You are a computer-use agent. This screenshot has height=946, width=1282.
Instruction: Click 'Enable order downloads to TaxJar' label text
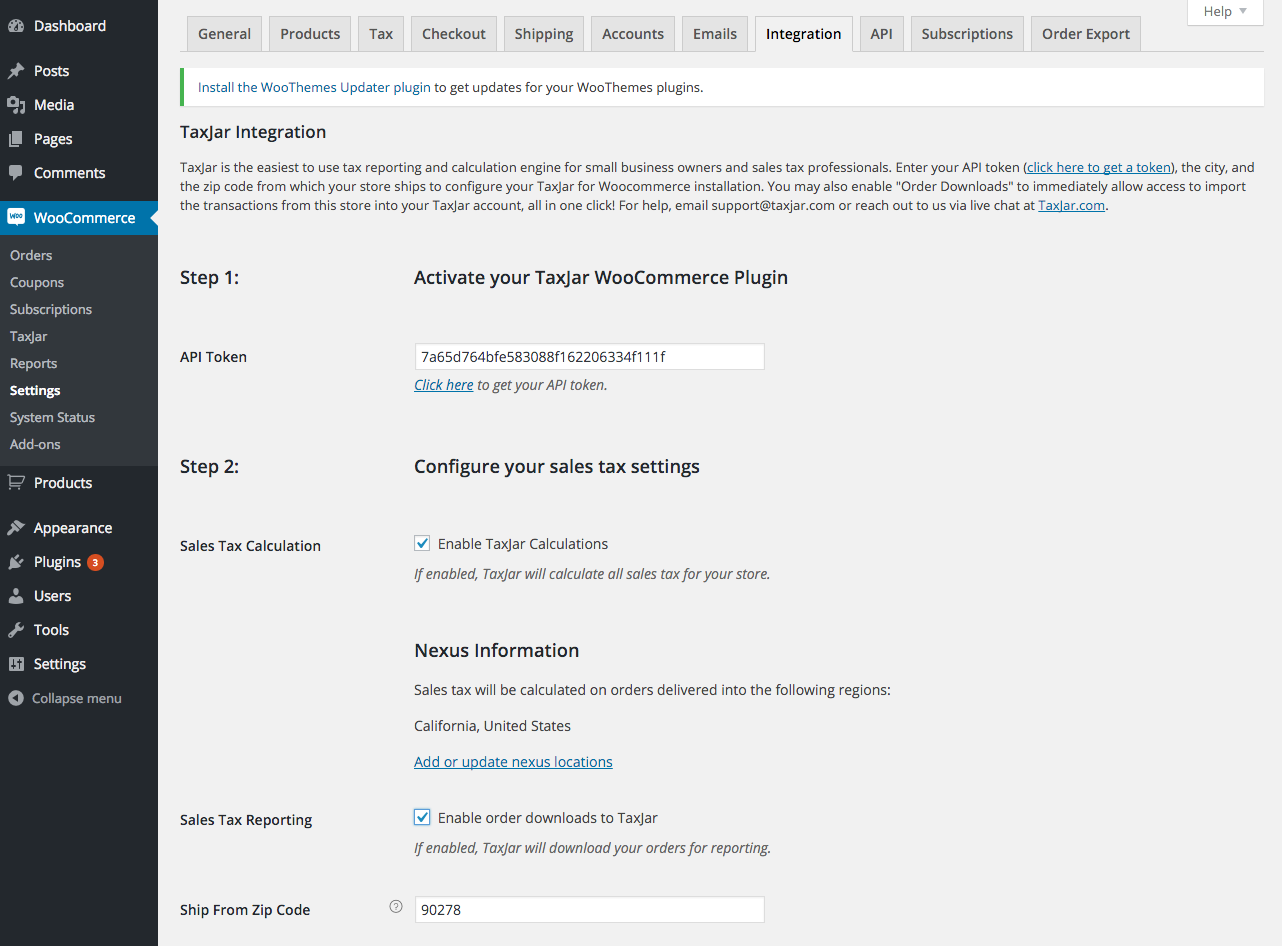[x=548, y=818]
